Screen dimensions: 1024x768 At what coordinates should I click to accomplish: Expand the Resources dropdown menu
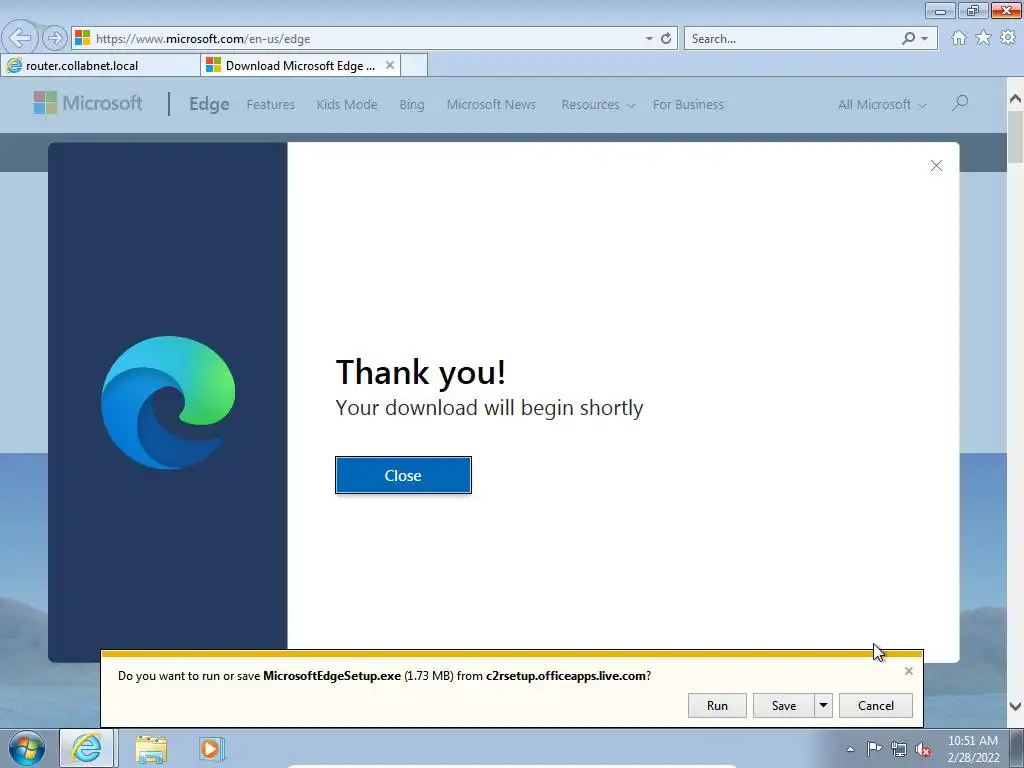coord(598,104)
